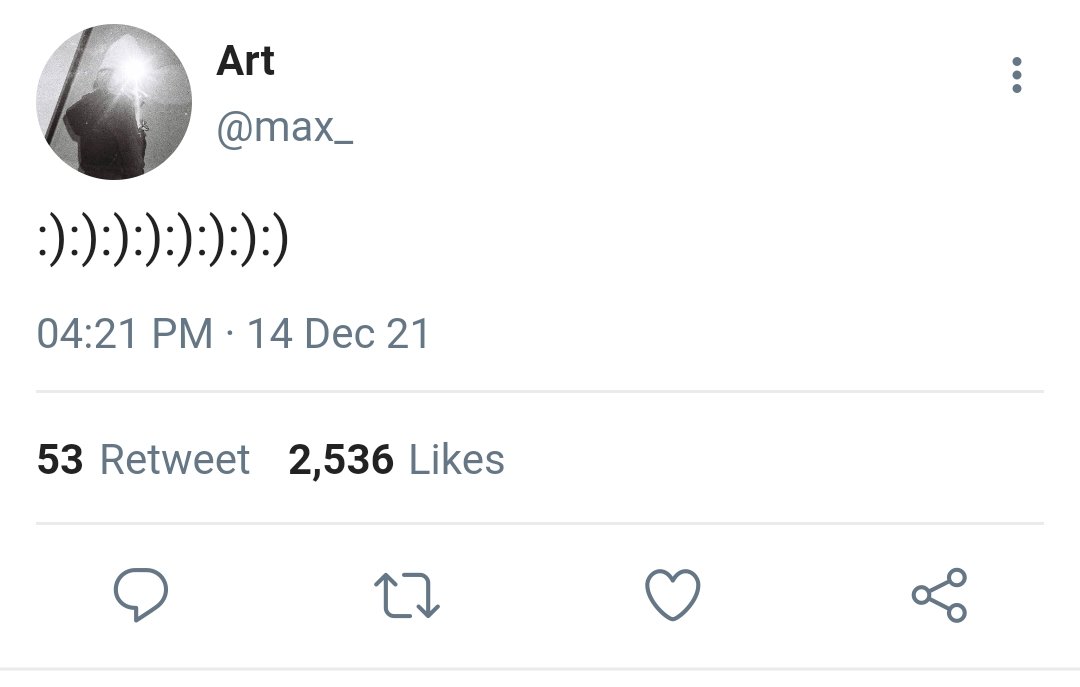Click the 53 retweet count number
1080x687 pixels.
point(60,460)
